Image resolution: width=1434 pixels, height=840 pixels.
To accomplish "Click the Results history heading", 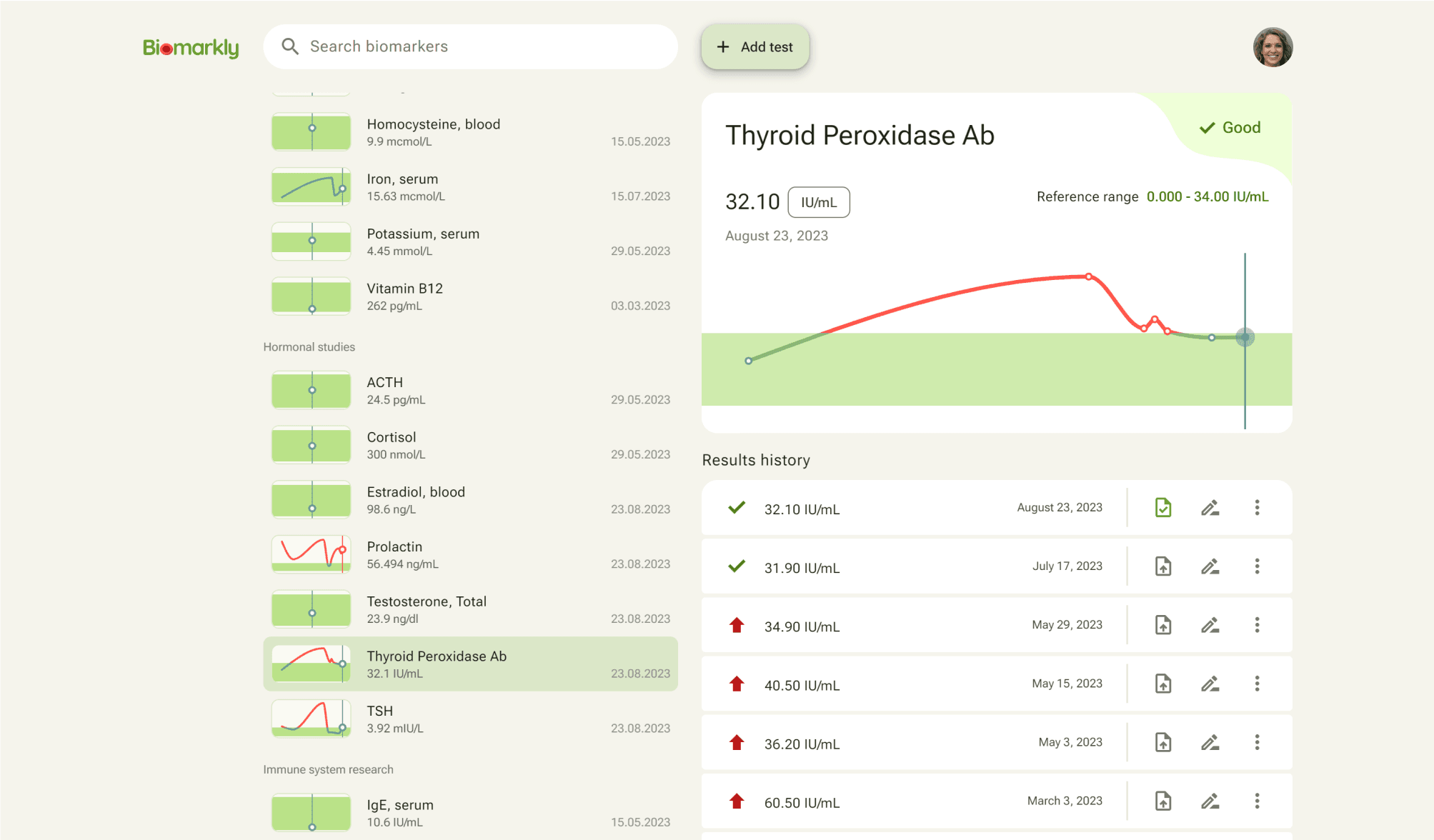I will (x=756, y=460).
